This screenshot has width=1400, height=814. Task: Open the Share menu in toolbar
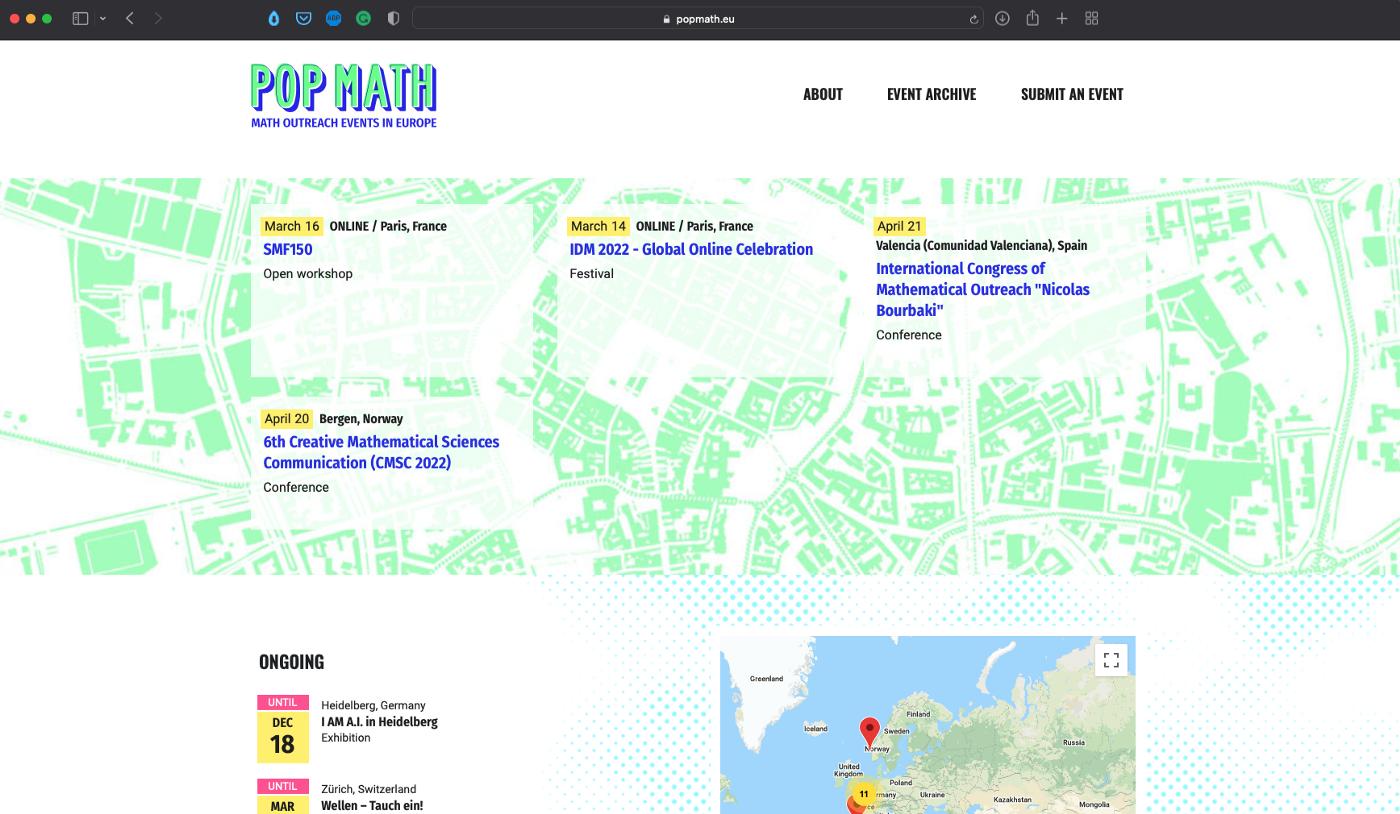click(x=1032, y=18)
